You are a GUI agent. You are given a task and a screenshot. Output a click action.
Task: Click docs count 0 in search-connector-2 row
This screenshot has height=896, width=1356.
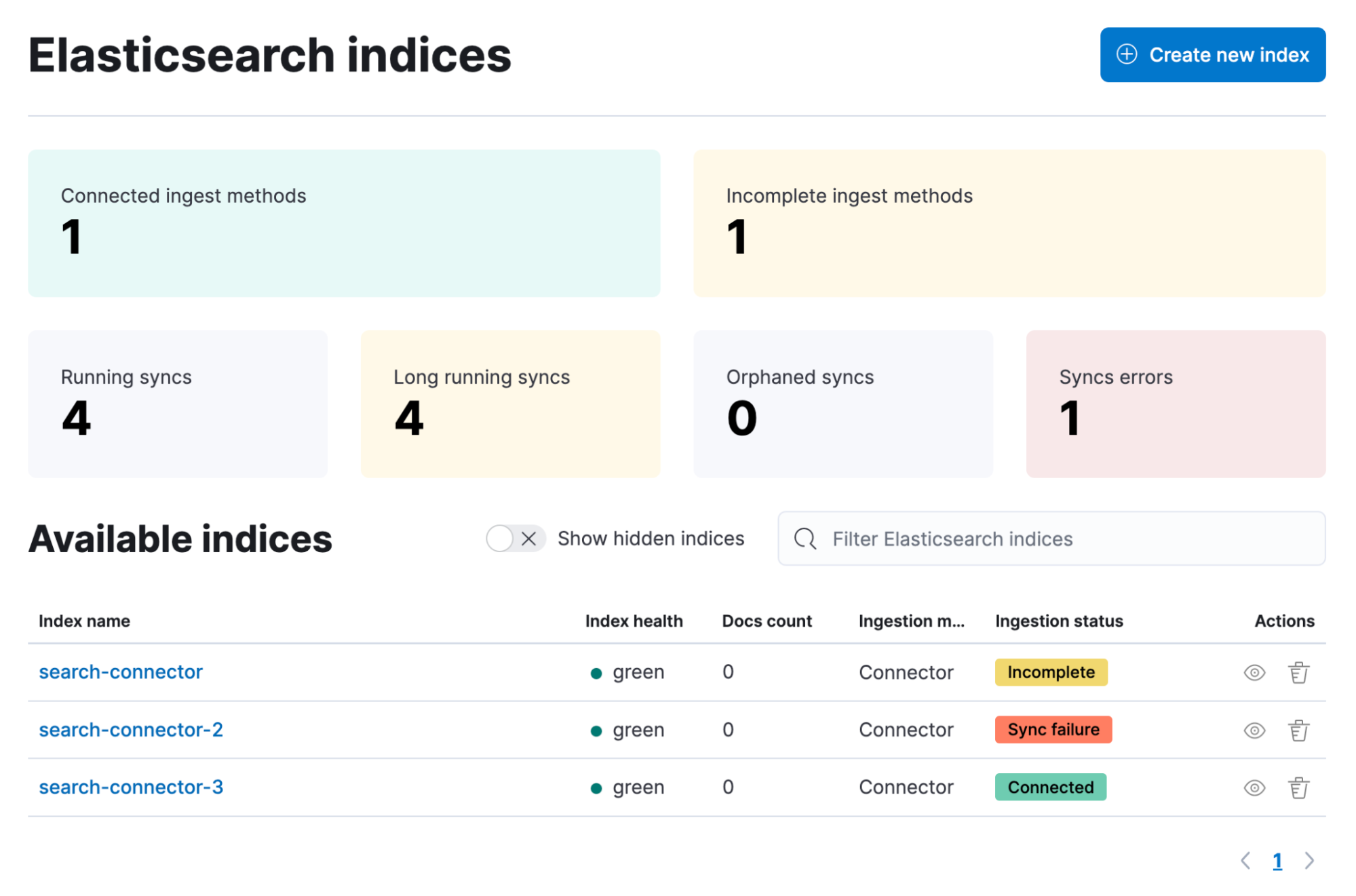pyautogui.click(x=728, y=730)
